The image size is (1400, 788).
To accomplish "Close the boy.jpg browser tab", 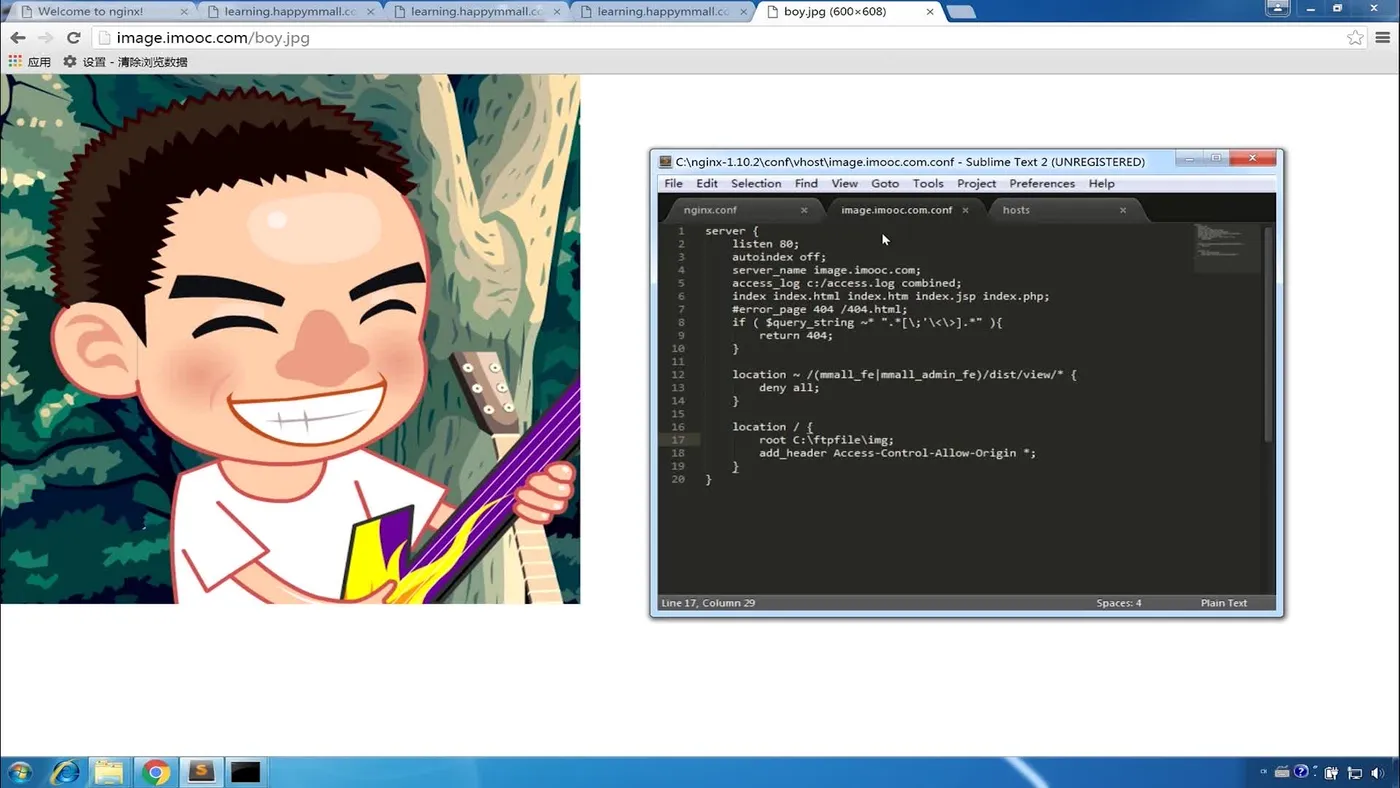I will pos(930,12).
